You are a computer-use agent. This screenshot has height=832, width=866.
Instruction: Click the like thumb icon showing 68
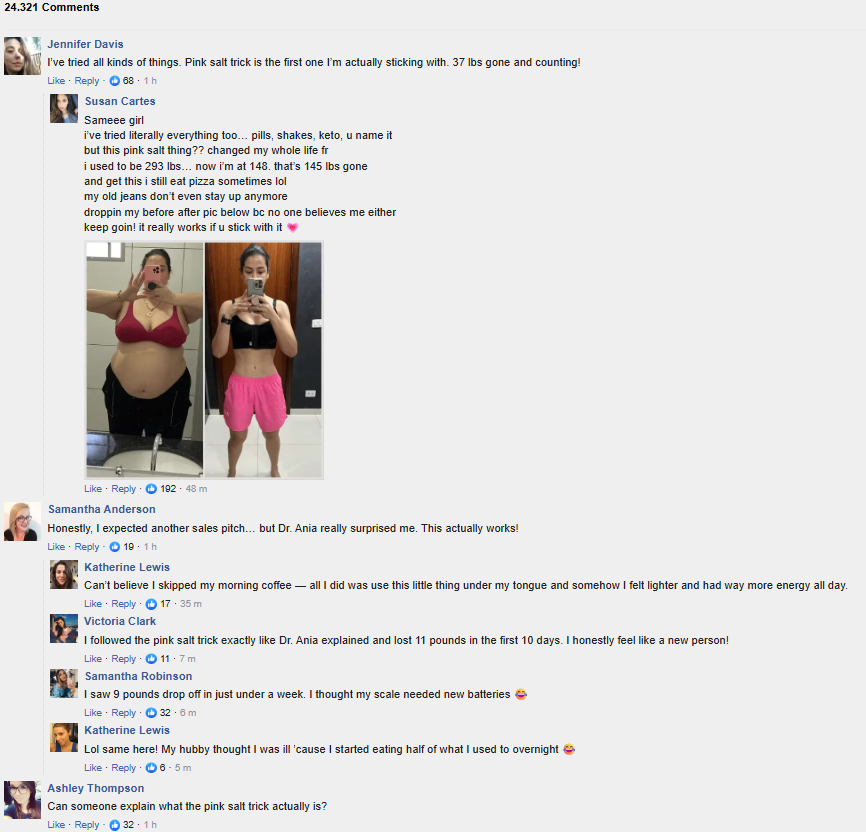tap(114, 81)
